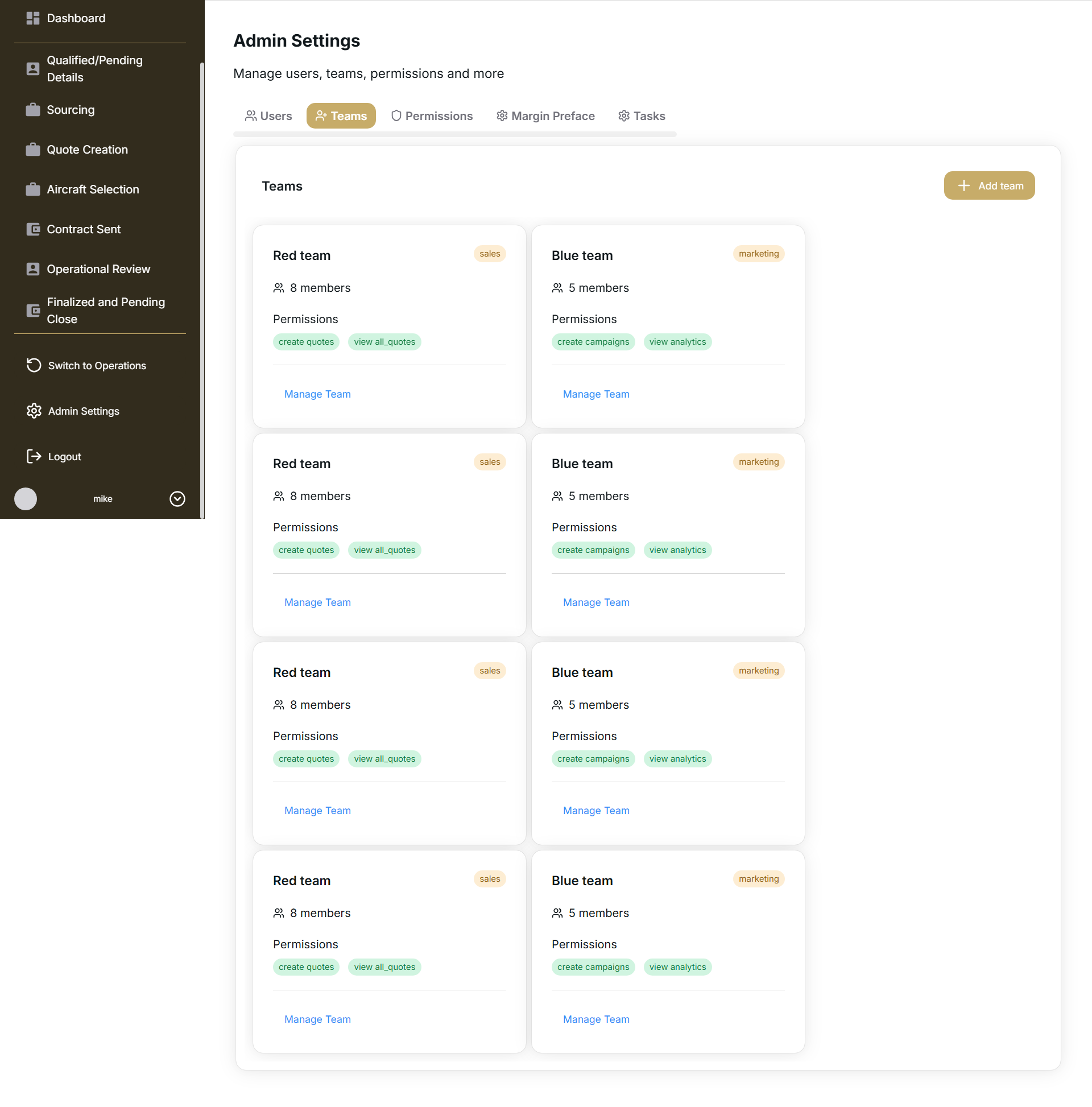Expand the mike account chevron

coord(177,498)
